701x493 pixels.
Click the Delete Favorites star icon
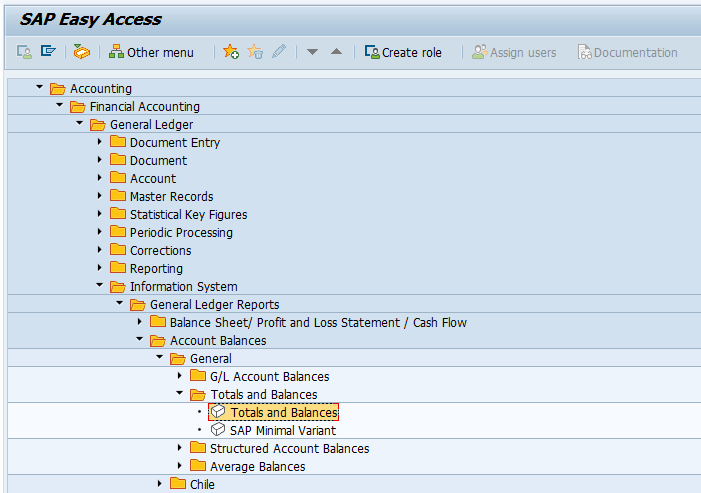(255, 52)
